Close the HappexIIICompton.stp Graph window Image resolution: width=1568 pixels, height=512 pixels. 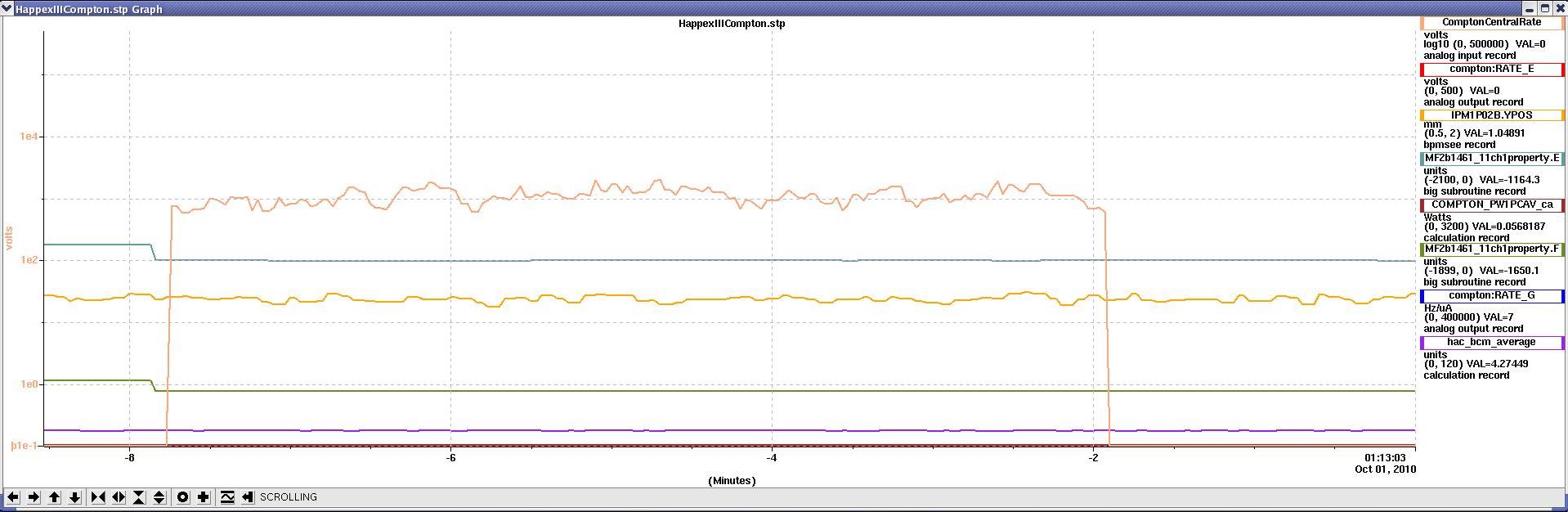1559,8
